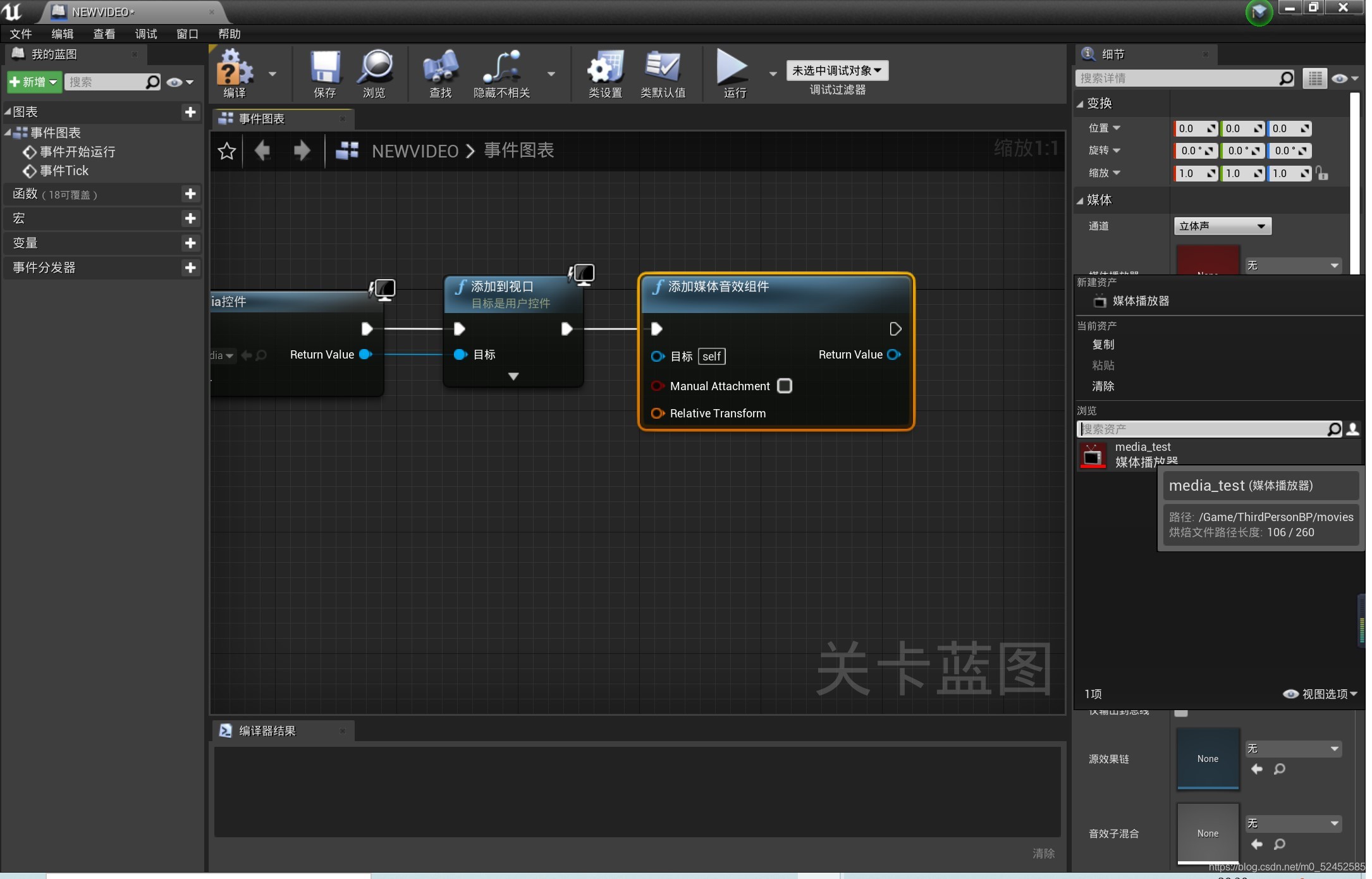Add a new macro with the 宏 plus icon

190,219
